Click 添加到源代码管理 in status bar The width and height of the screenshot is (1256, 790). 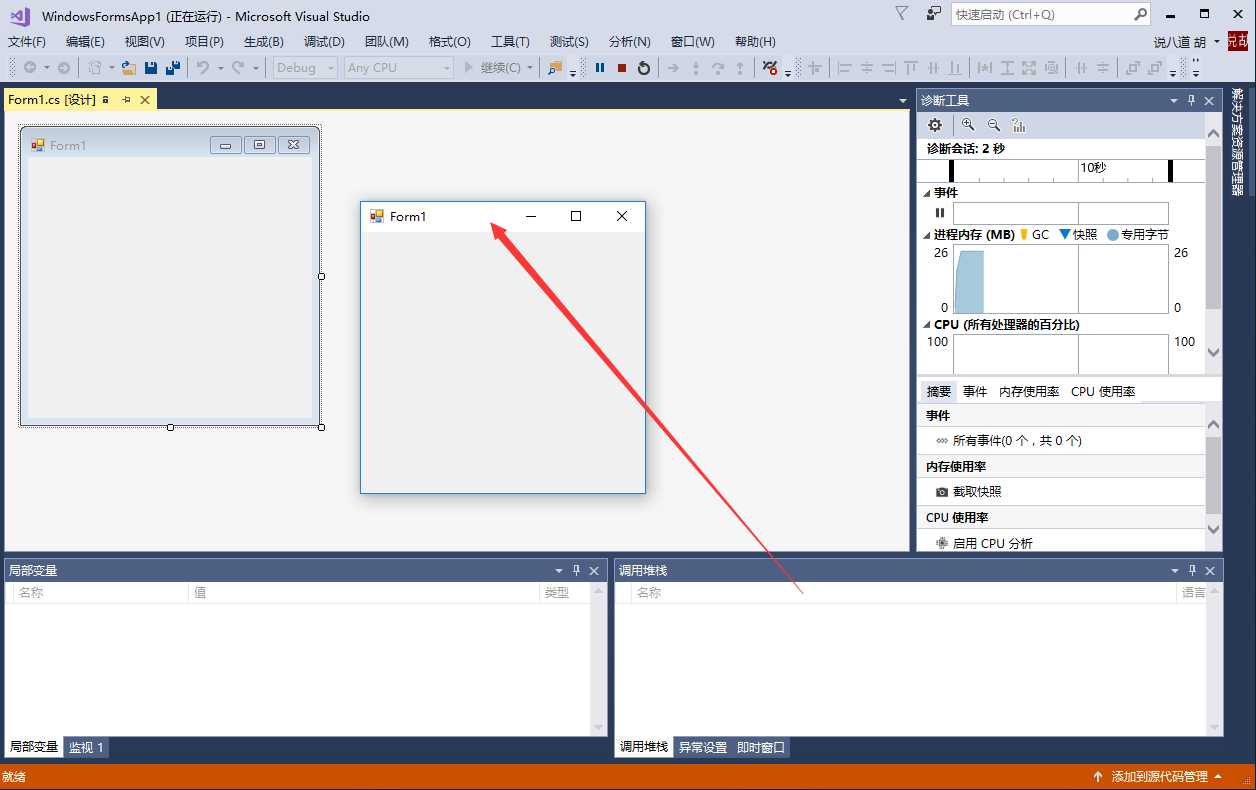[x=1160, y=777]
